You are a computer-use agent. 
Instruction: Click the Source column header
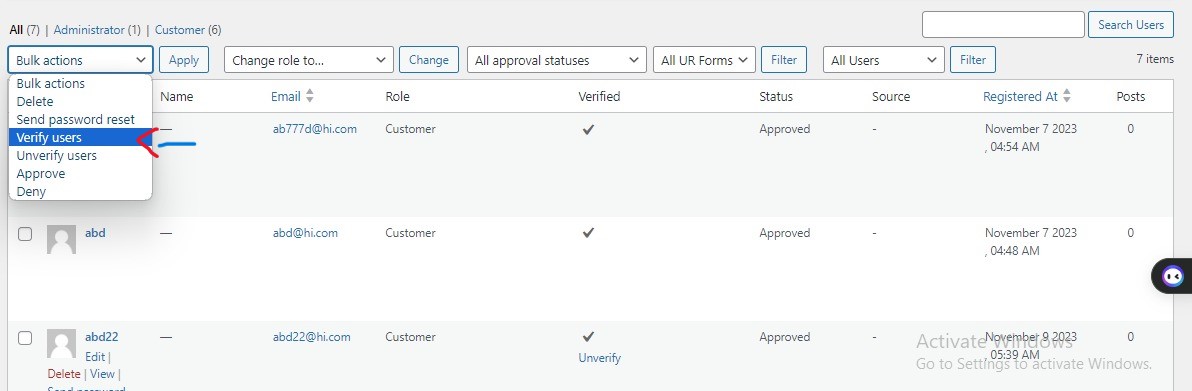point(891,97)
